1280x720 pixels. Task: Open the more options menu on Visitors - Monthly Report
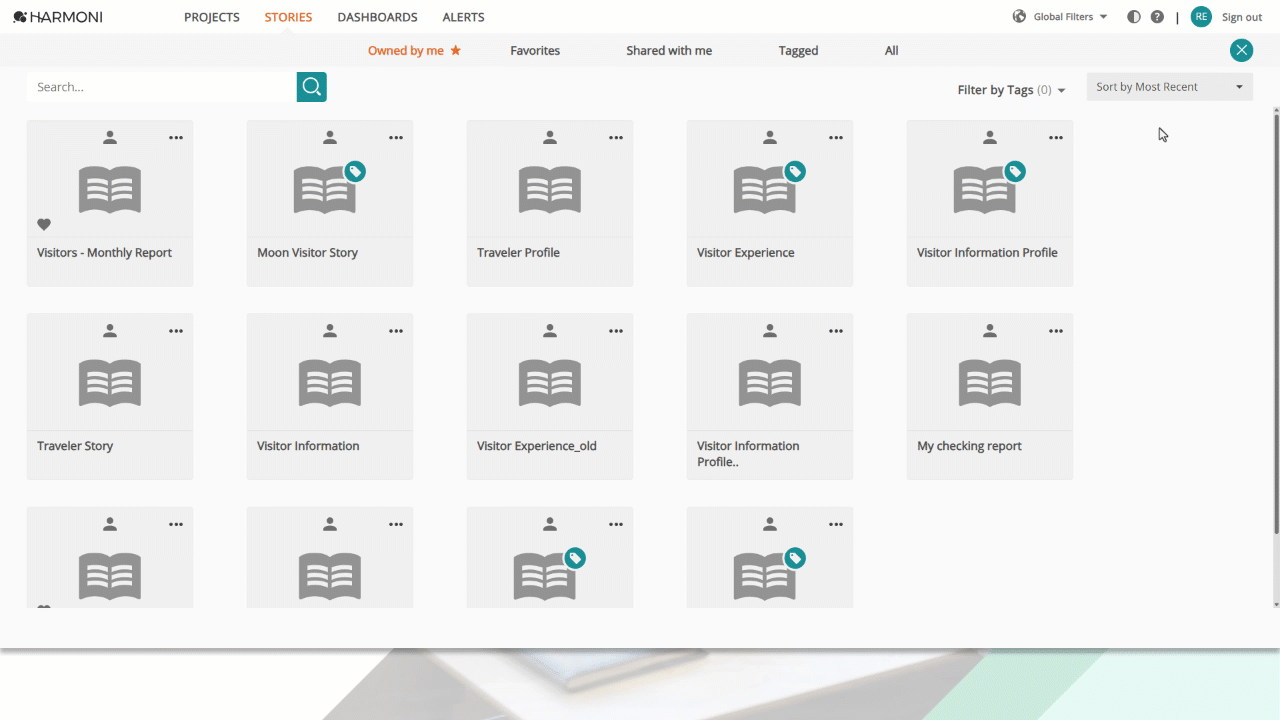pos(176,137)
